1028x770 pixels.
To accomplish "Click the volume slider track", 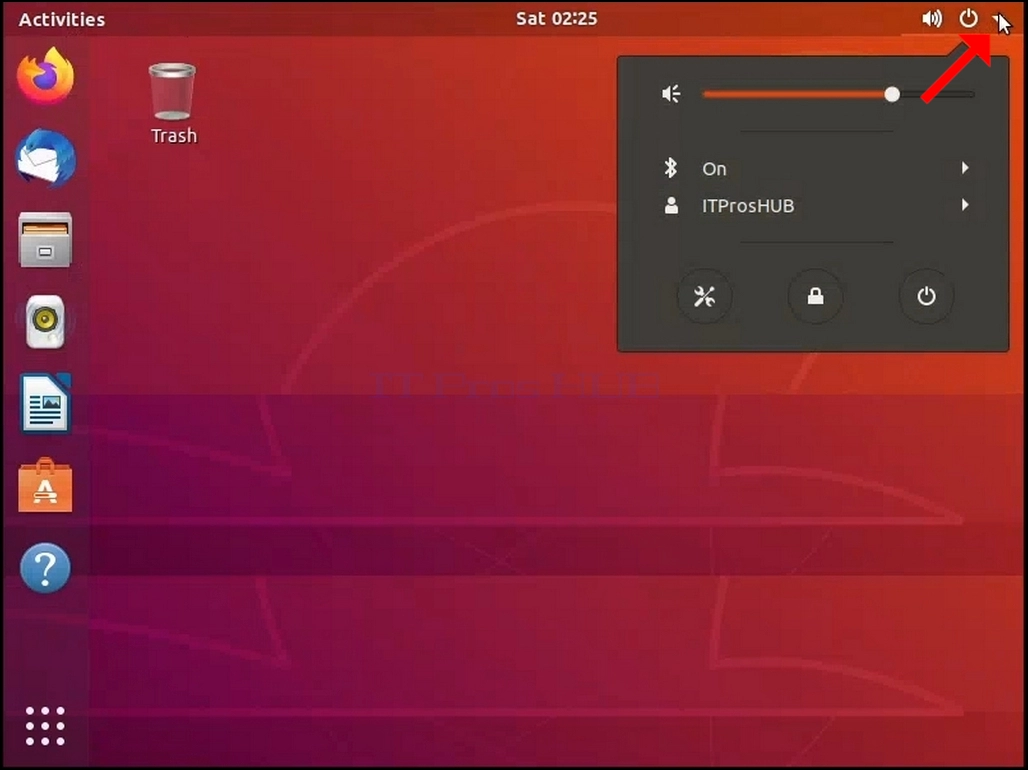I will pyautogui.click(x=838, y=94).
